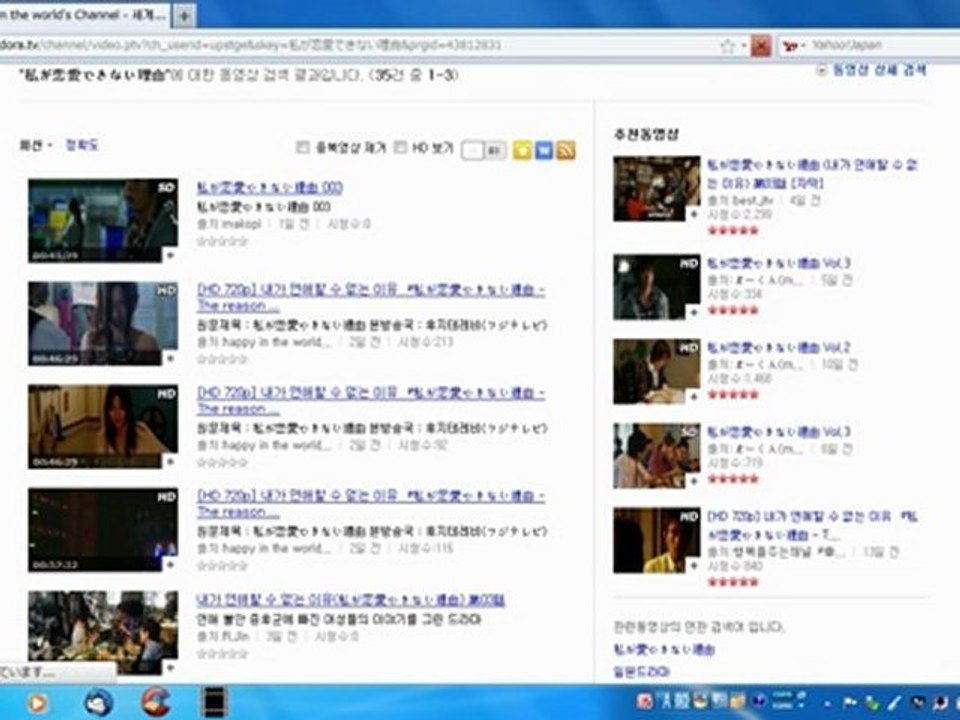Select the 'in the world's Channel' browser tab
The height and width of the screenshot is (720, 960).
84,15
